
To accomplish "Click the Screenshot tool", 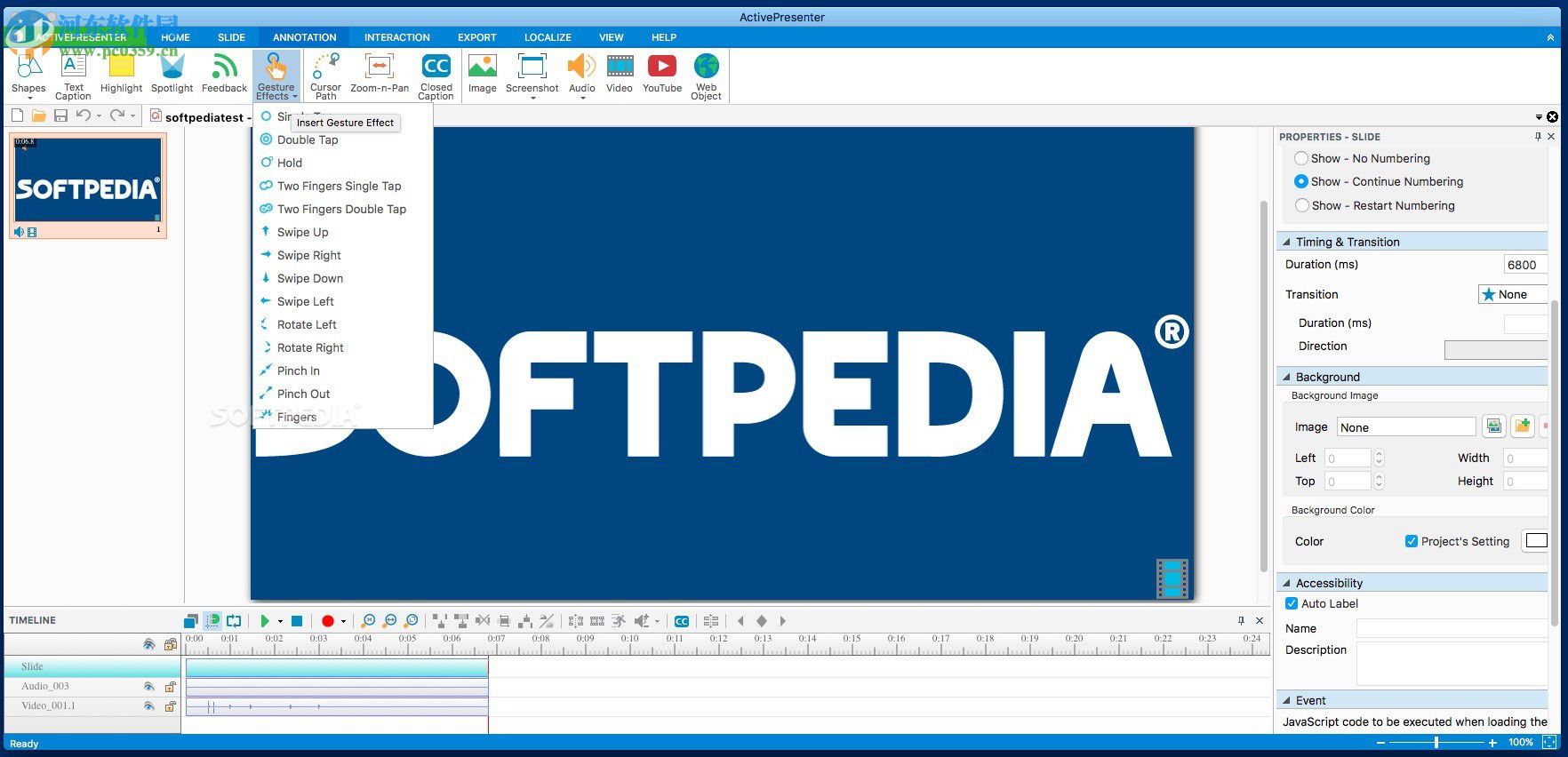I will click(532, 75).
